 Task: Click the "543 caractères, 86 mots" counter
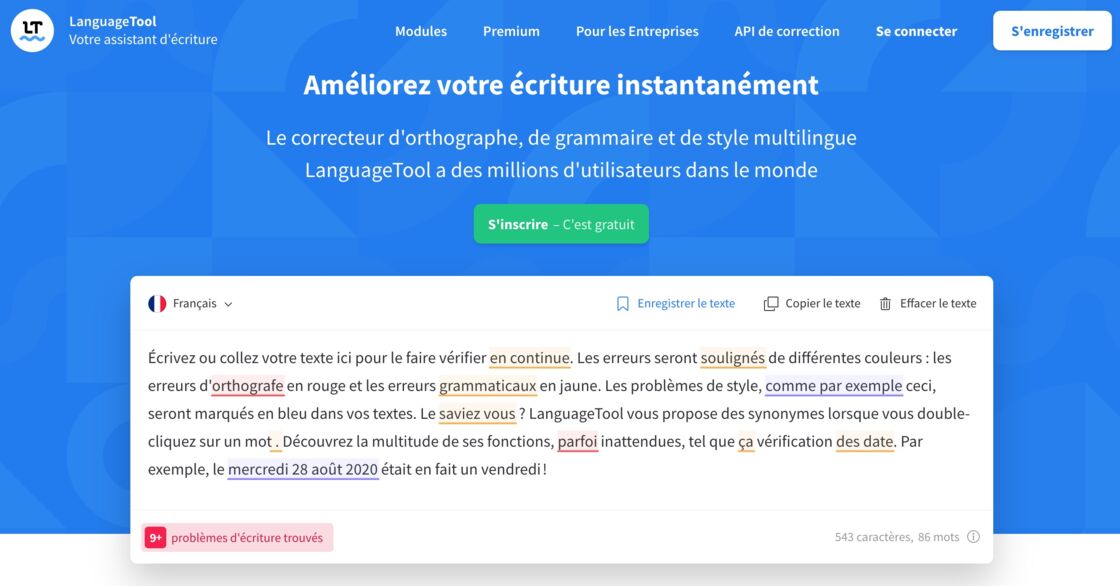(897, 537)
